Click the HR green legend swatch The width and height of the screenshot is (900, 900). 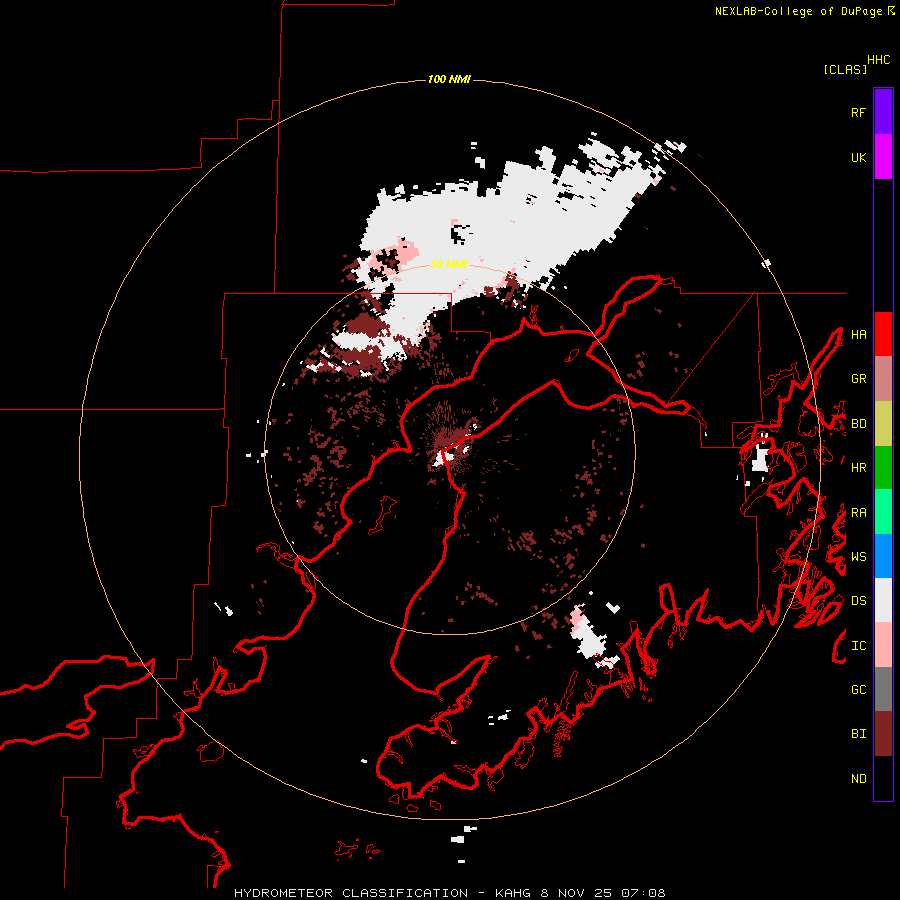click(883, 468)
